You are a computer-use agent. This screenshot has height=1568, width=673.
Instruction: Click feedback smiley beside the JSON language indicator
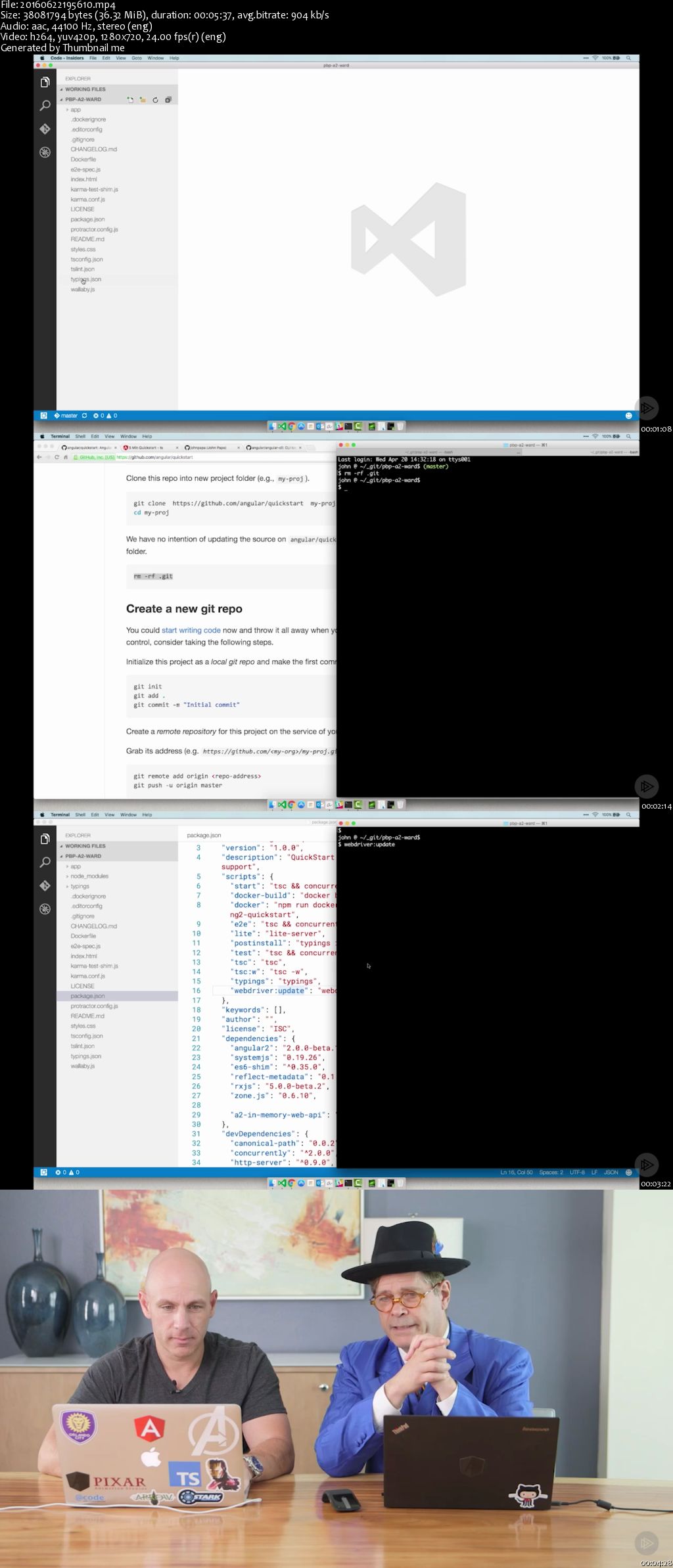628,1173
